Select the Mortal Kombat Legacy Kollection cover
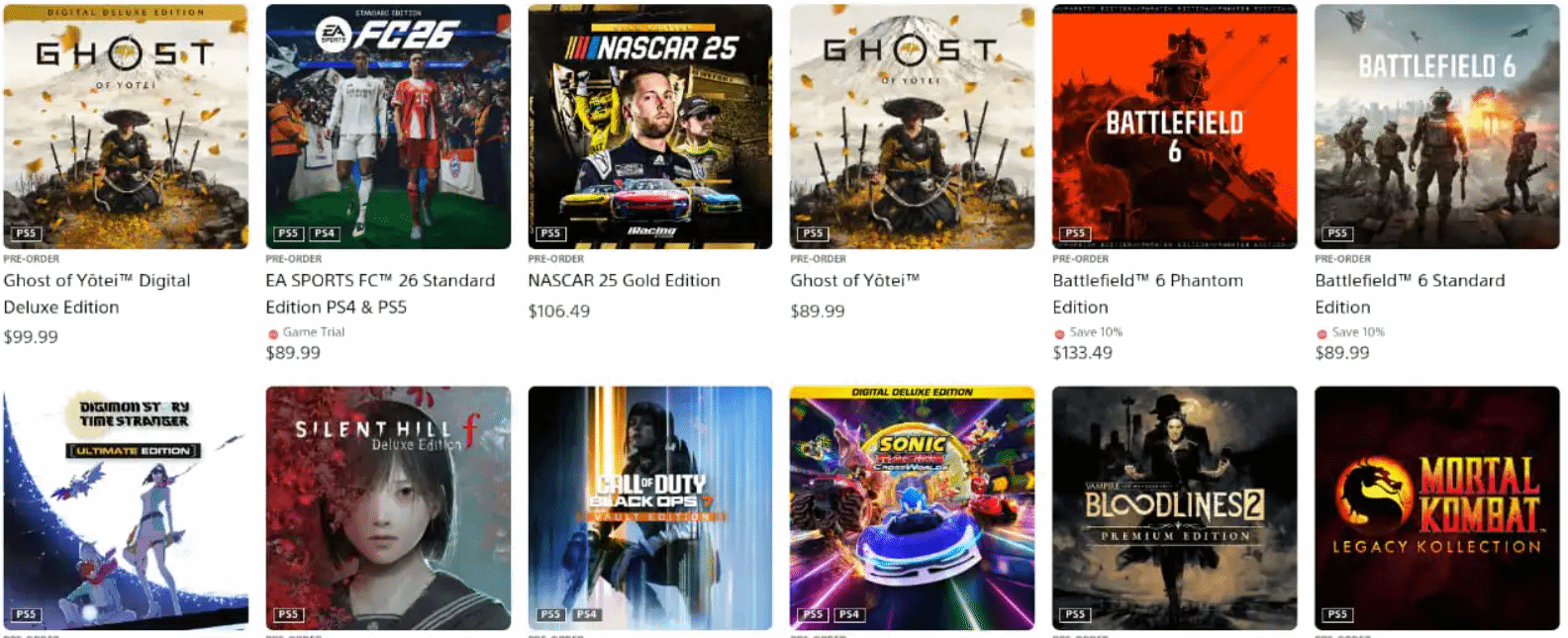Image resolution: width=1568 pixels, height=638 pixels. point(1436,508)
